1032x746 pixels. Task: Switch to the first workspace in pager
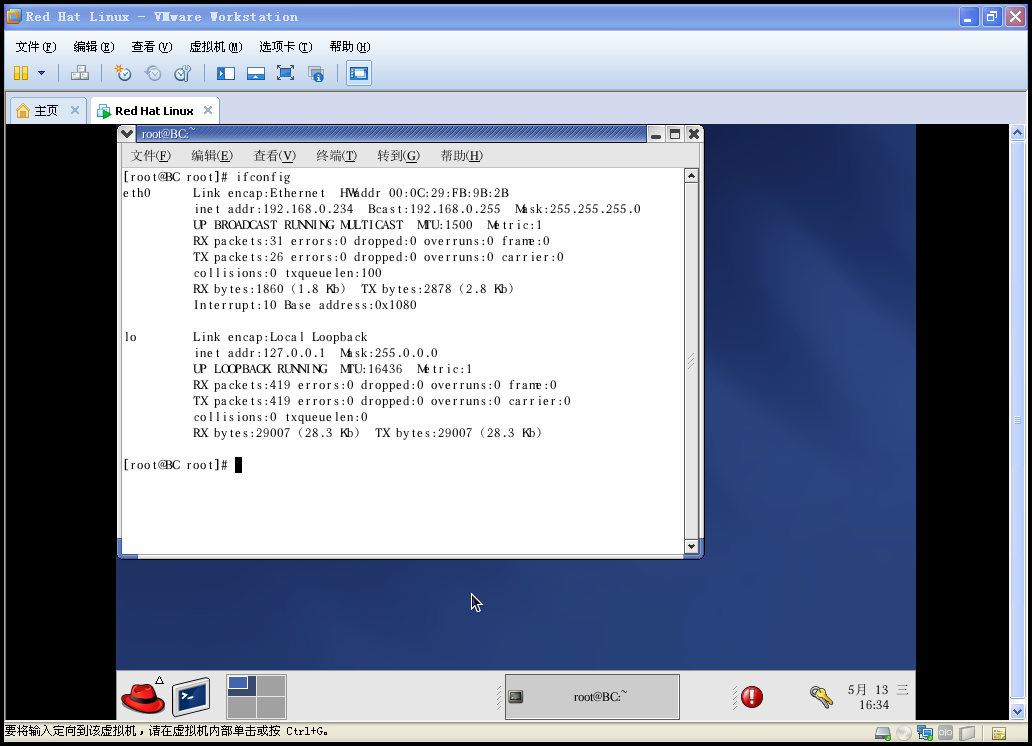(x=241, y=685)
